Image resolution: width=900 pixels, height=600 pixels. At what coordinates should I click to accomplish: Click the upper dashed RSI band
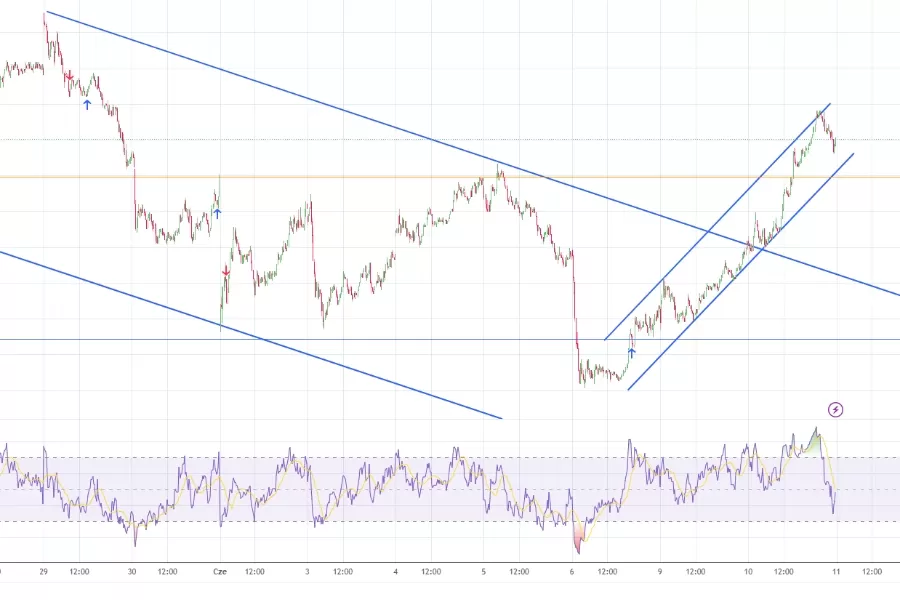pos(450,458)
